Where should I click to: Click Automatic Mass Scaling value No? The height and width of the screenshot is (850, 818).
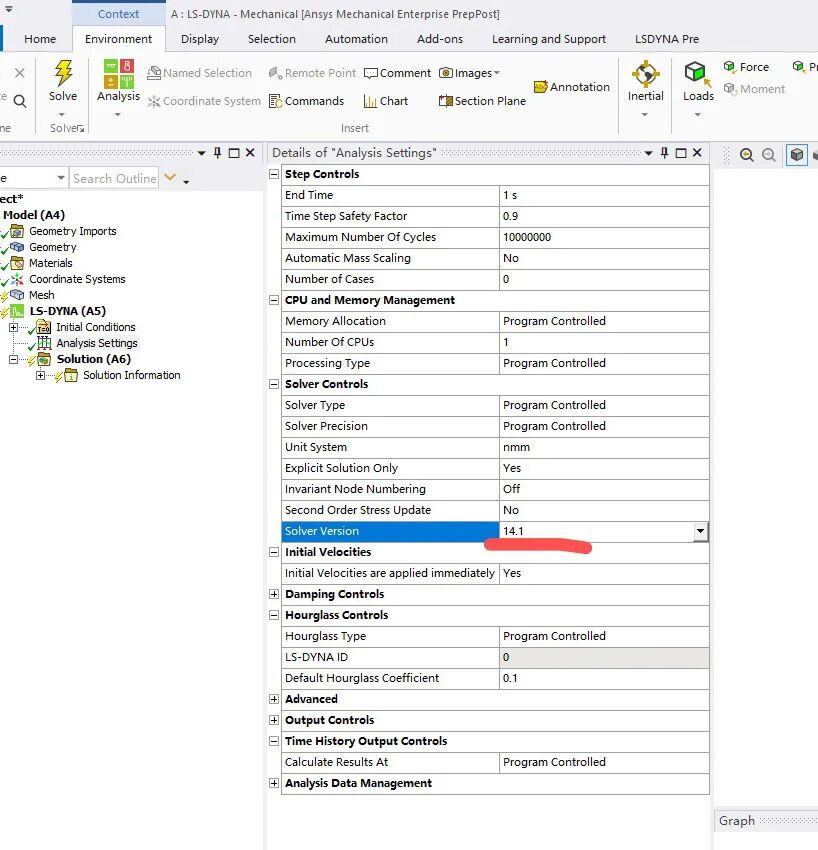(x=604, y=258)
